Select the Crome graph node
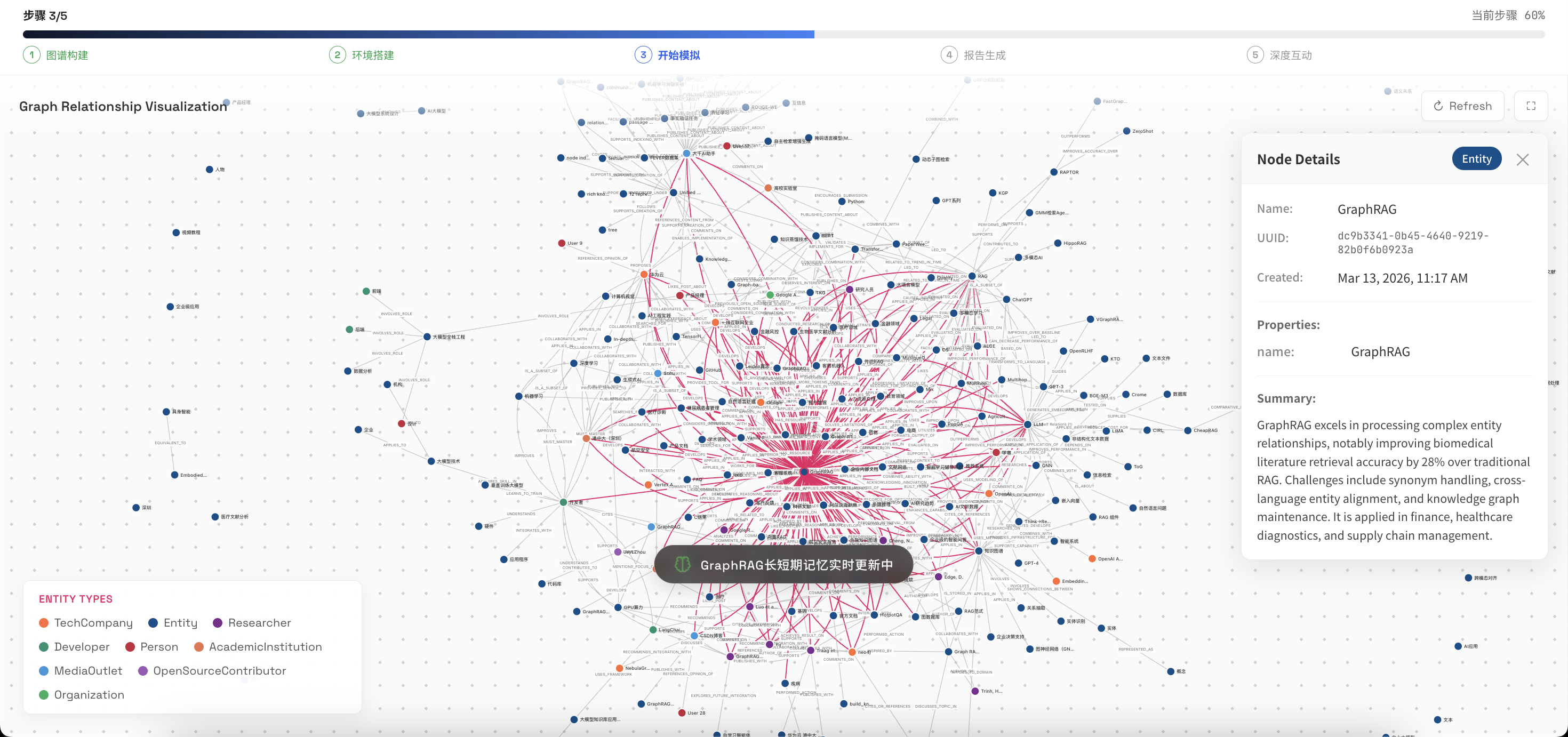Image resolution: width=1568 pixels, height=737 pixels. point(1126,395)
